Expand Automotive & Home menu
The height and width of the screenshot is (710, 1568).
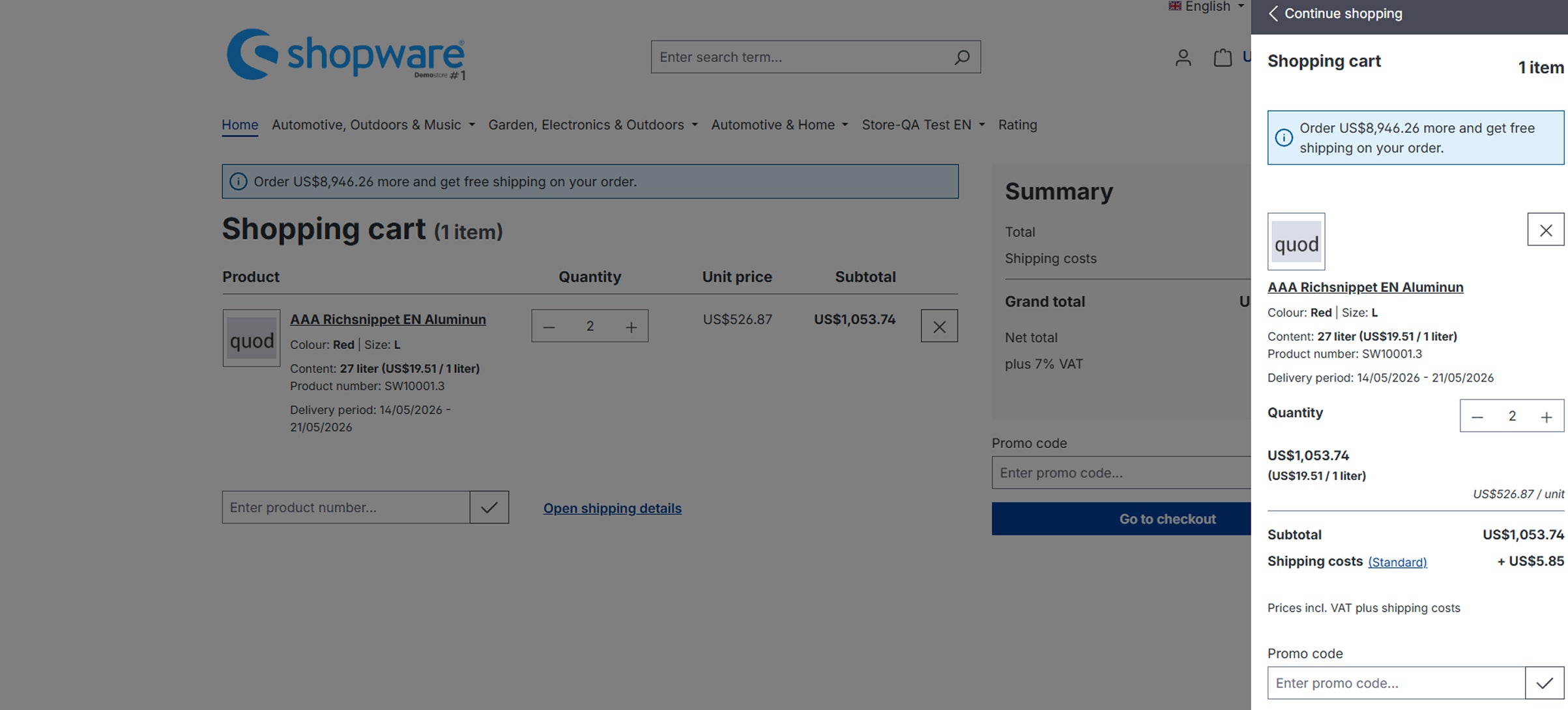tap(779, 125)
